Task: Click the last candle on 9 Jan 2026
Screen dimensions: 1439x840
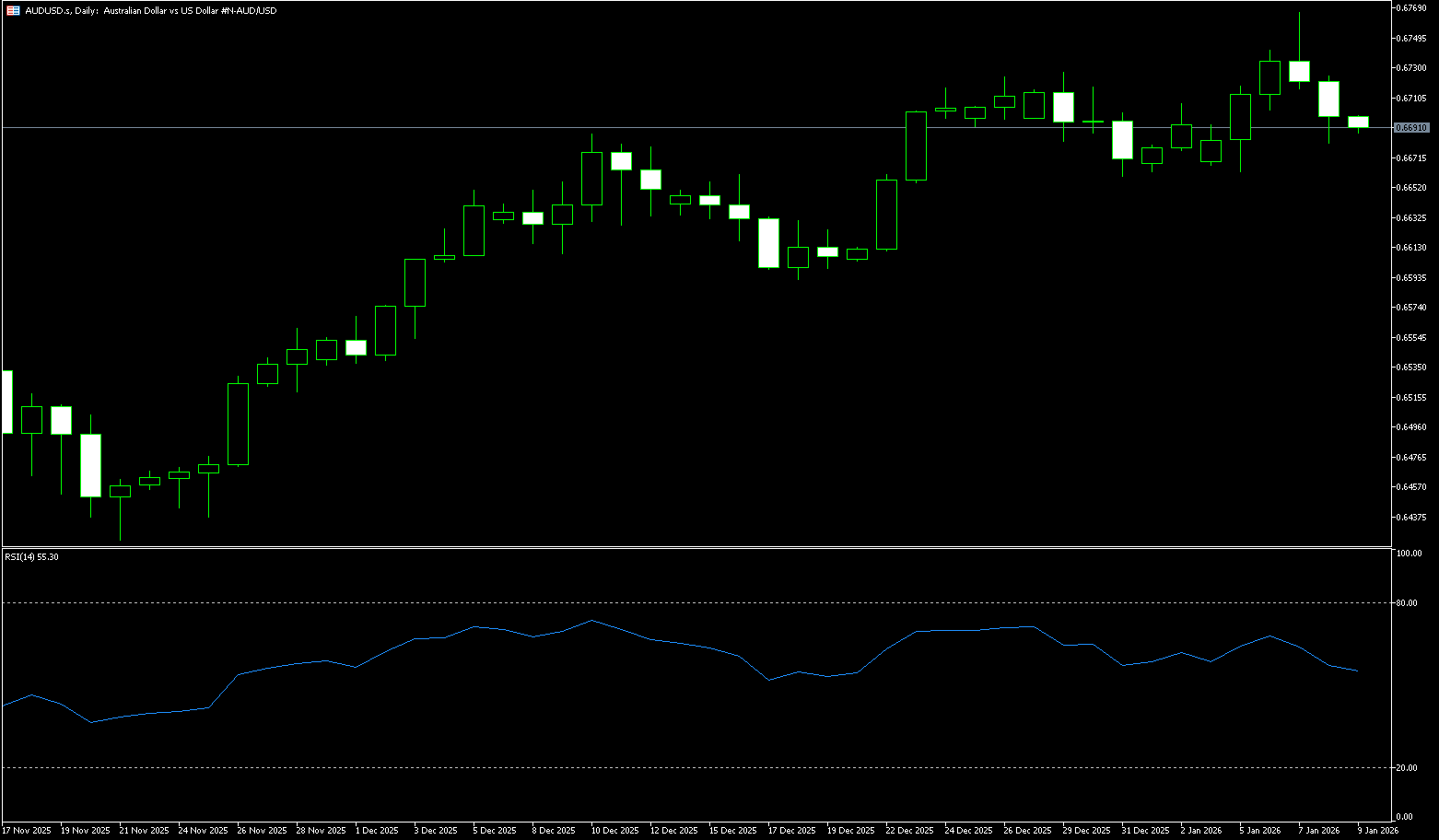Action: point(1358,122)
